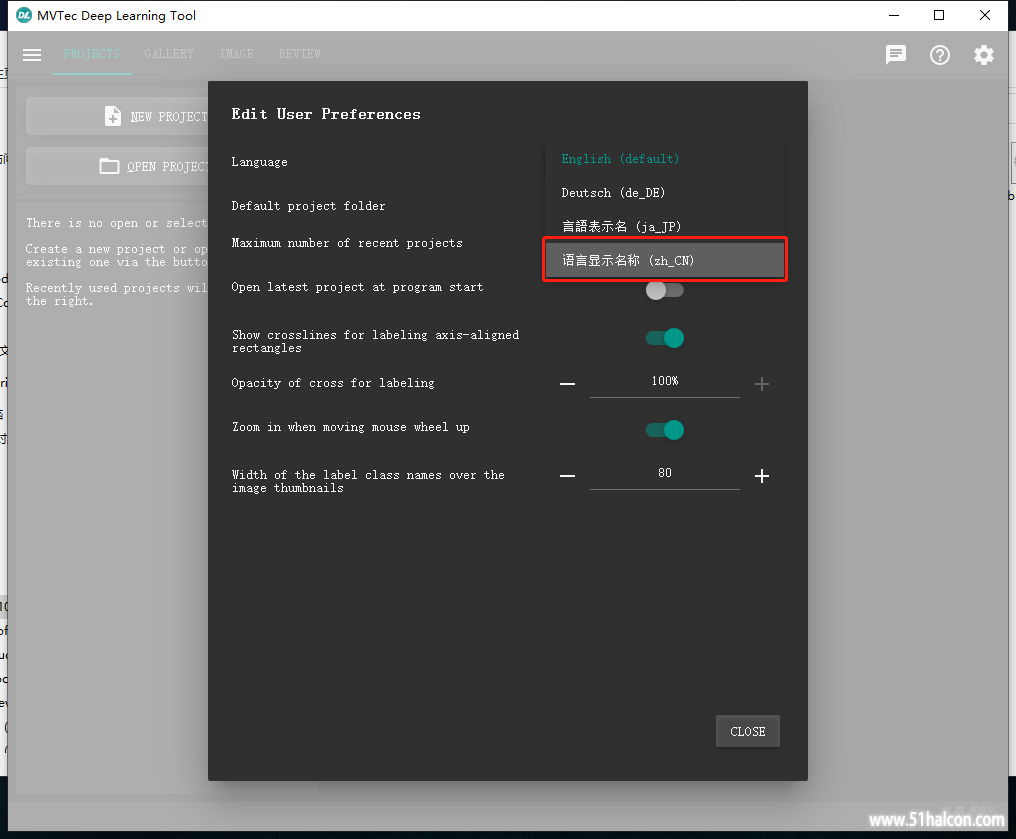Increase width of label class names

coord(762,476)
